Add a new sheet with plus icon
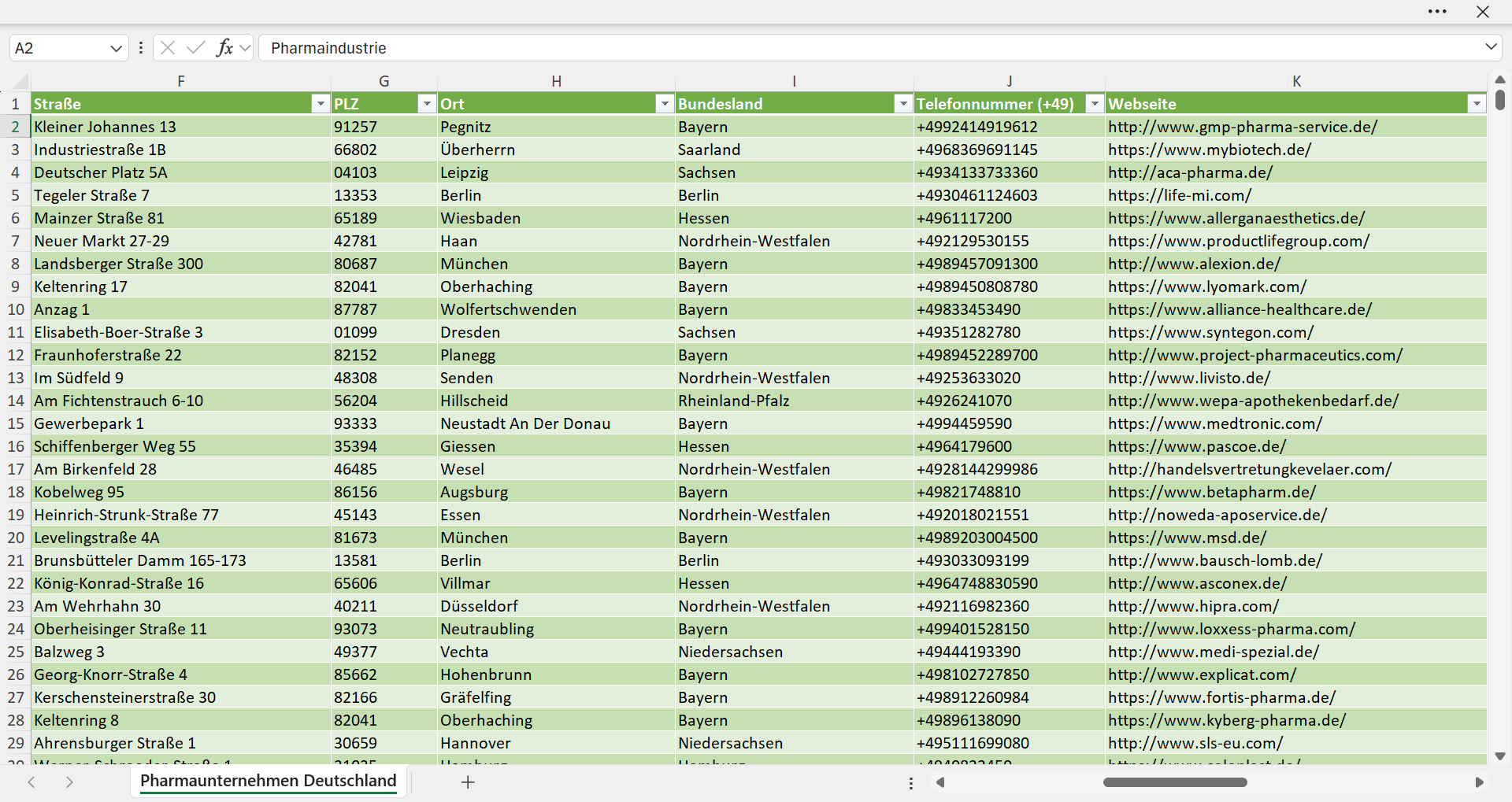This screenshot has width=1512, height=802. (468, 782)
